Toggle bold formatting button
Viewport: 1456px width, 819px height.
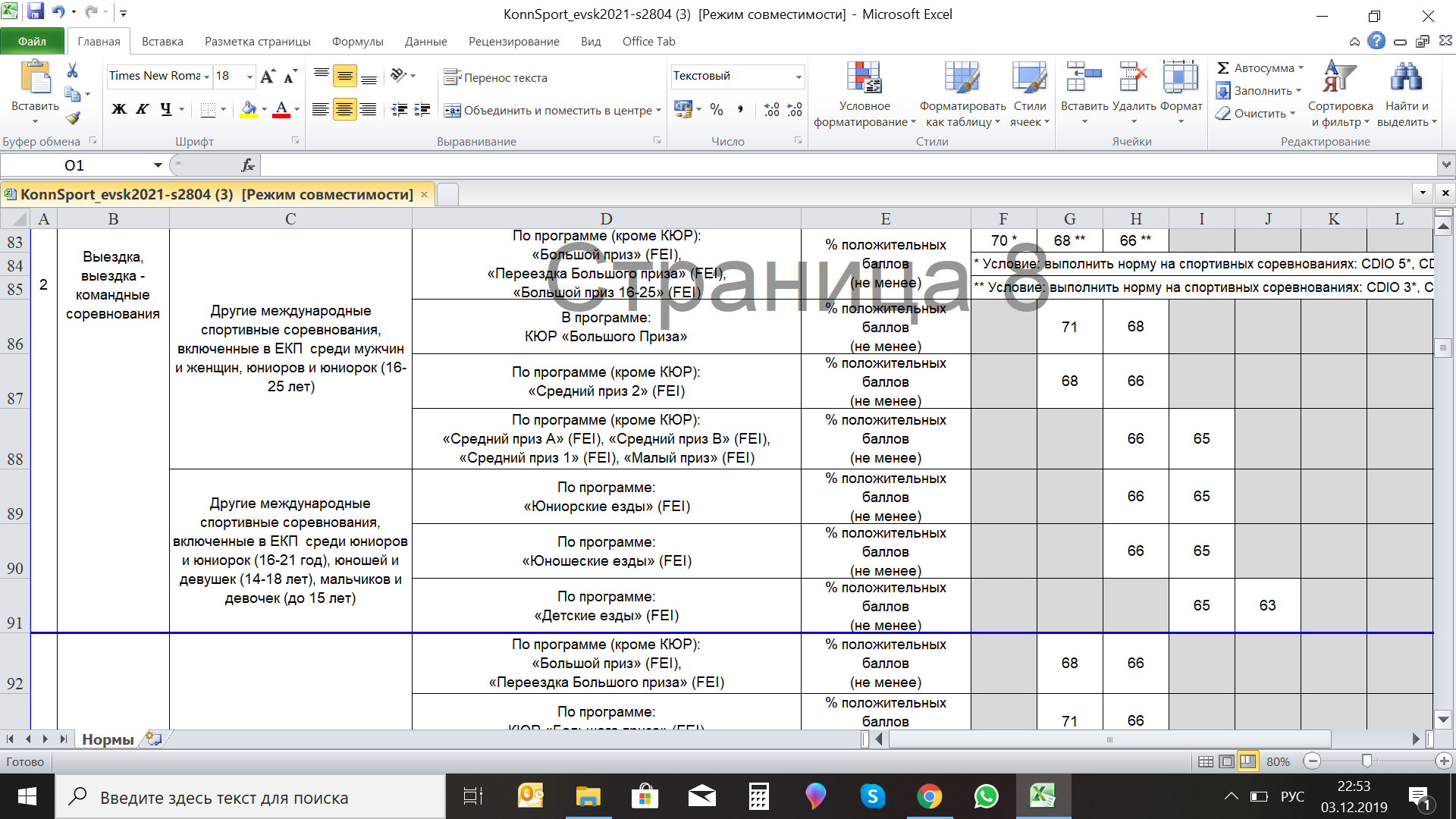pyautogui.click(x=119, y=109)
